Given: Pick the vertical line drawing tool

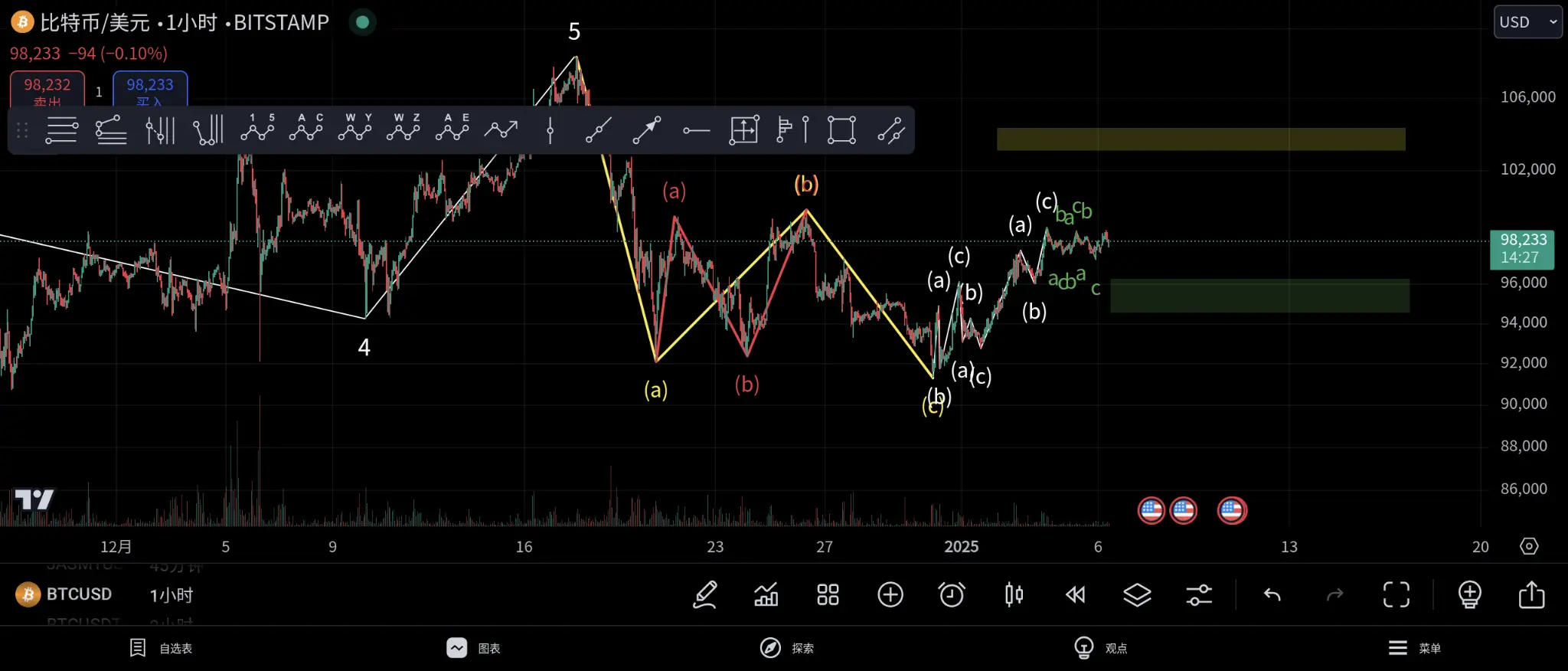Looking at the screenshot, I should (550, 129).
